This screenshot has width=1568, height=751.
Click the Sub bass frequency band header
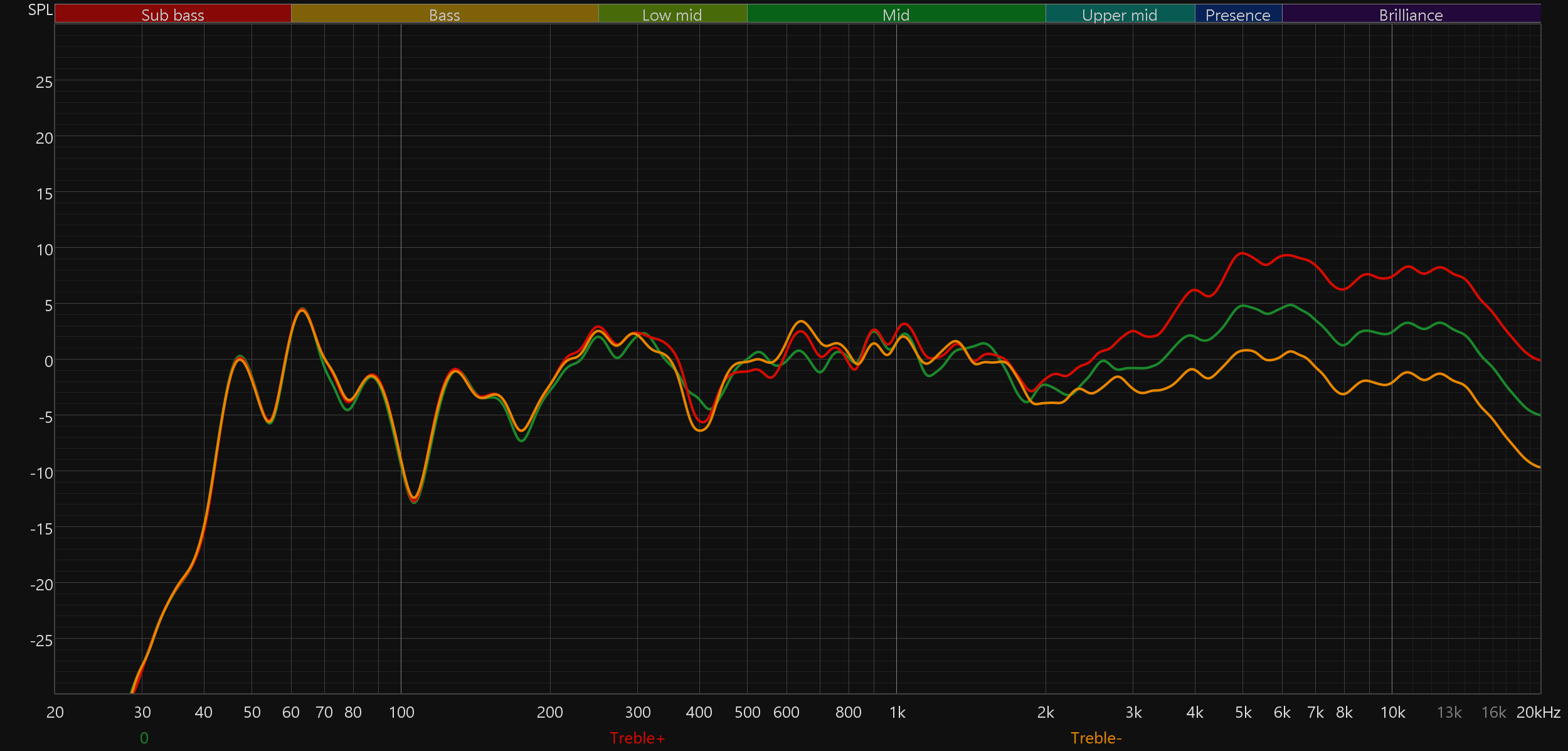click(173, 14)
